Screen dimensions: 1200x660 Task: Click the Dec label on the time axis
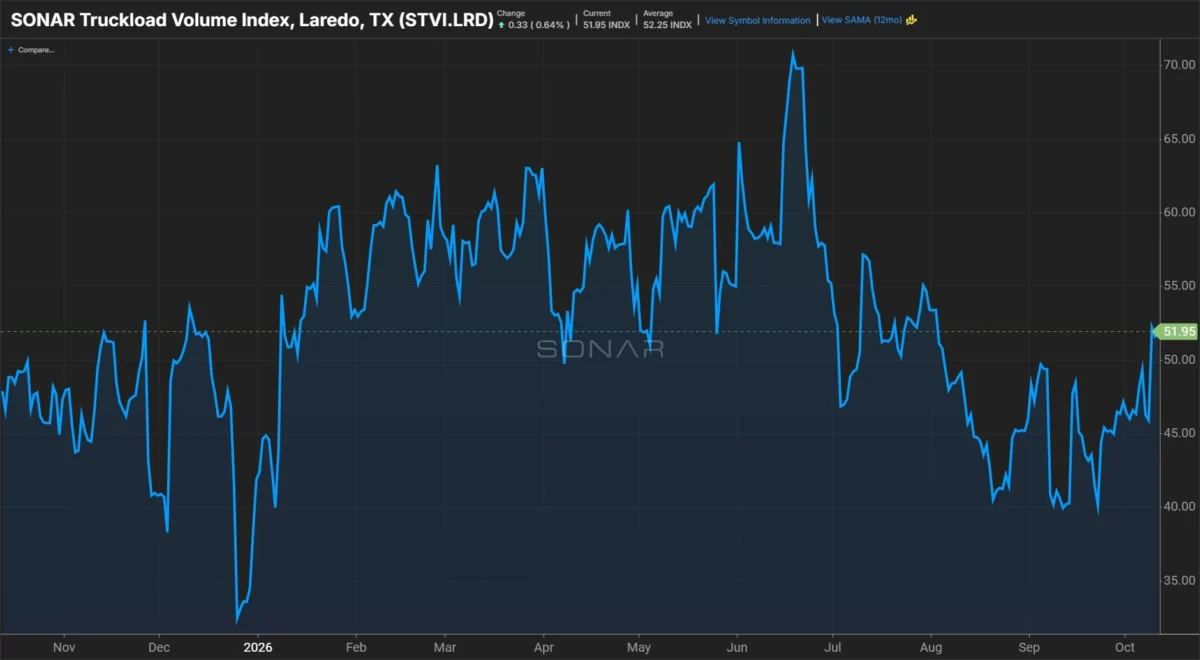[x=159, y=648]
